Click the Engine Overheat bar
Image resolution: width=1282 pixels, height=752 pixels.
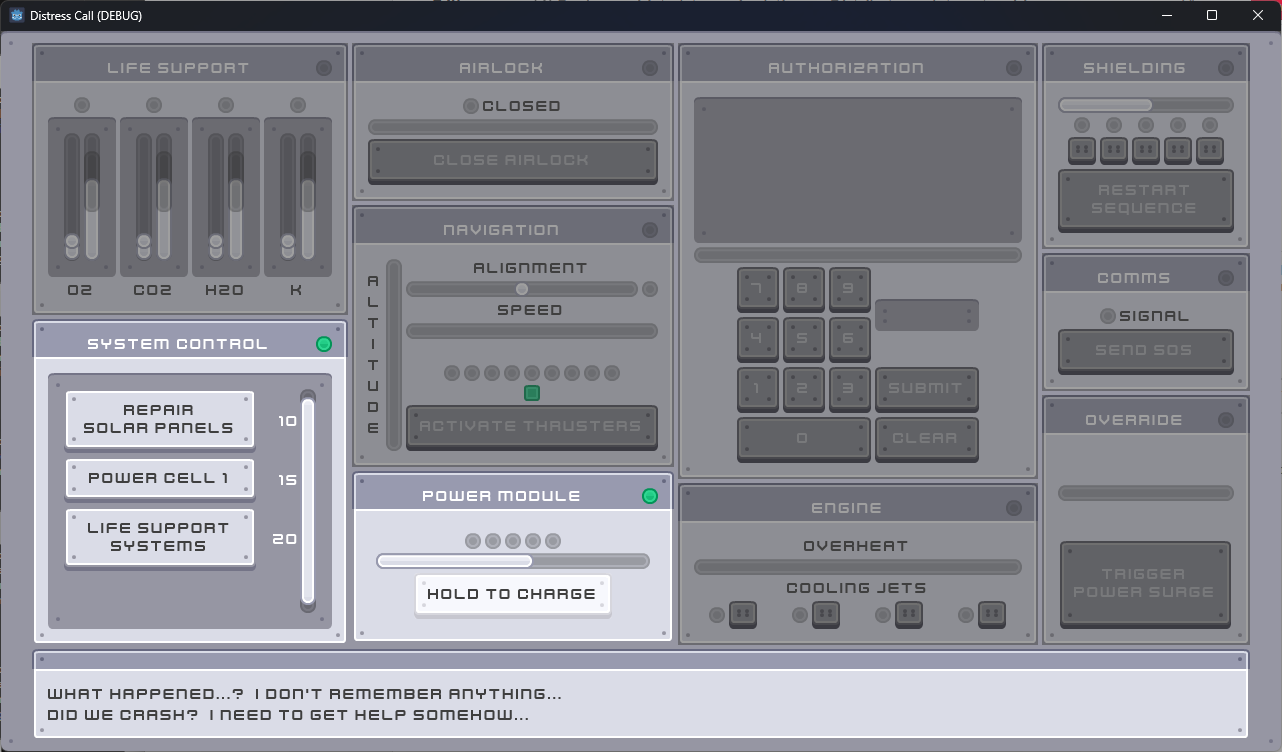[x=858, y=567]
